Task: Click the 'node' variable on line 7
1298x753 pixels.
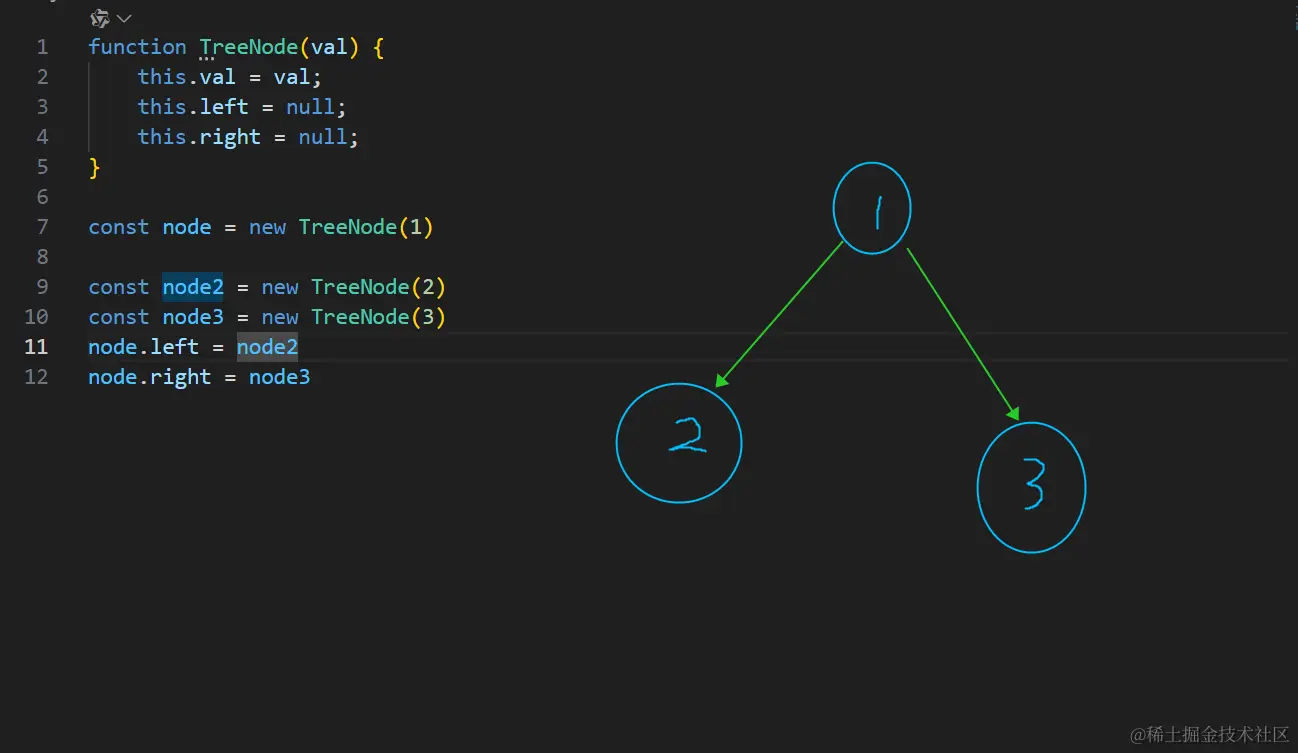Action: (187, 227)
